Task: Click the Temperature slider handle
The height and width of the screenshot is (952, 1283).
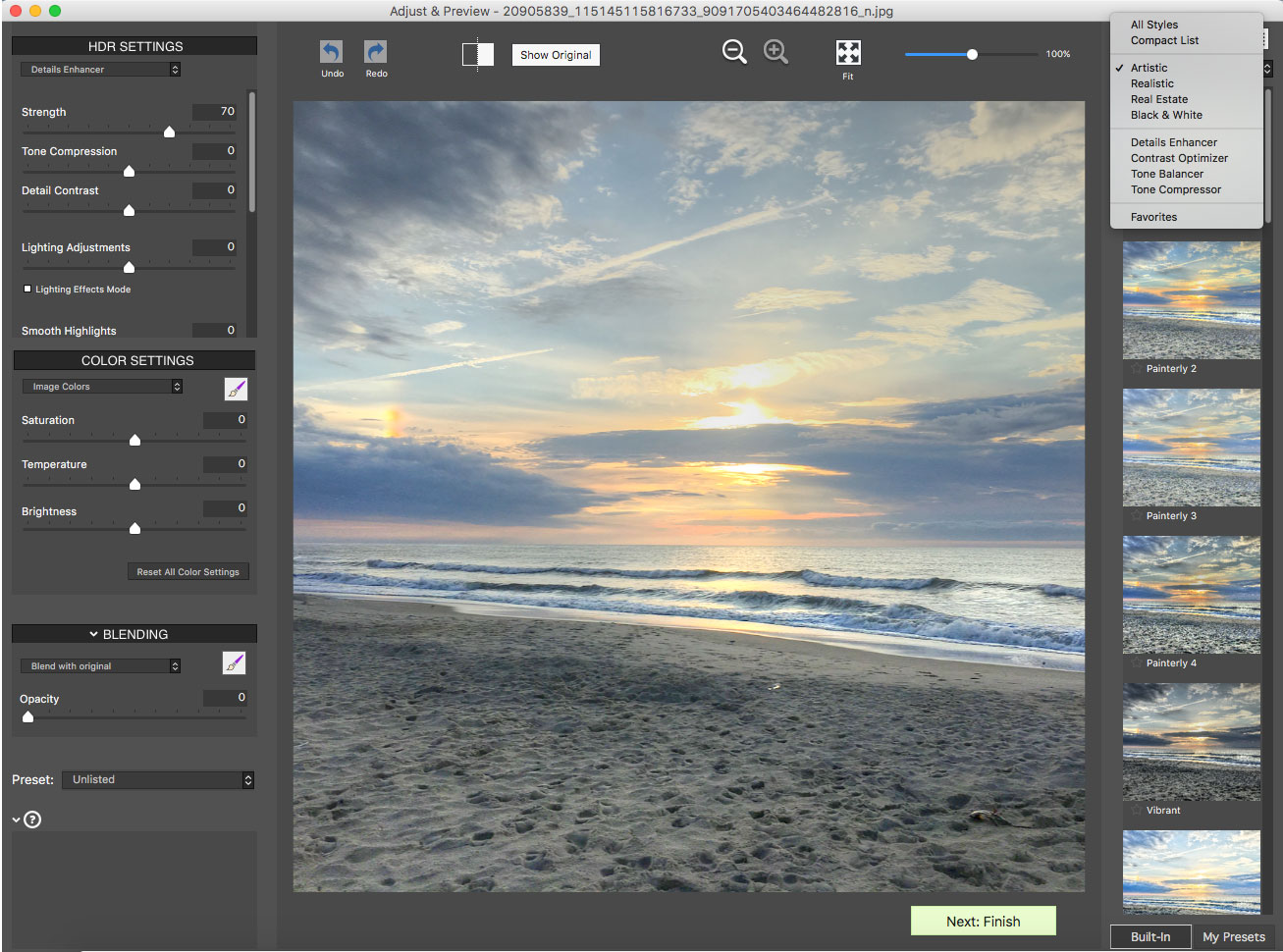Action: tap(134, 484)
